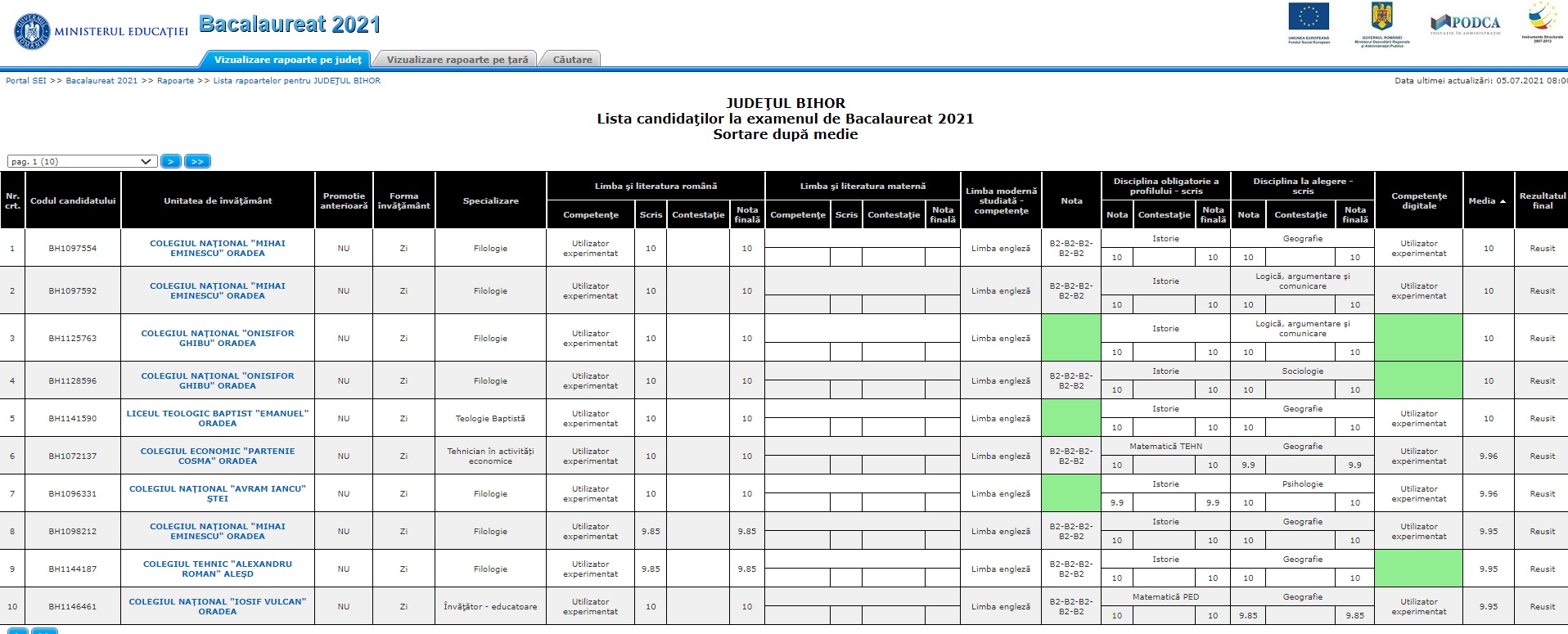Screen dimensions: 1568x634
Task: Open the Căutare tab
Action: coord(572,60)
